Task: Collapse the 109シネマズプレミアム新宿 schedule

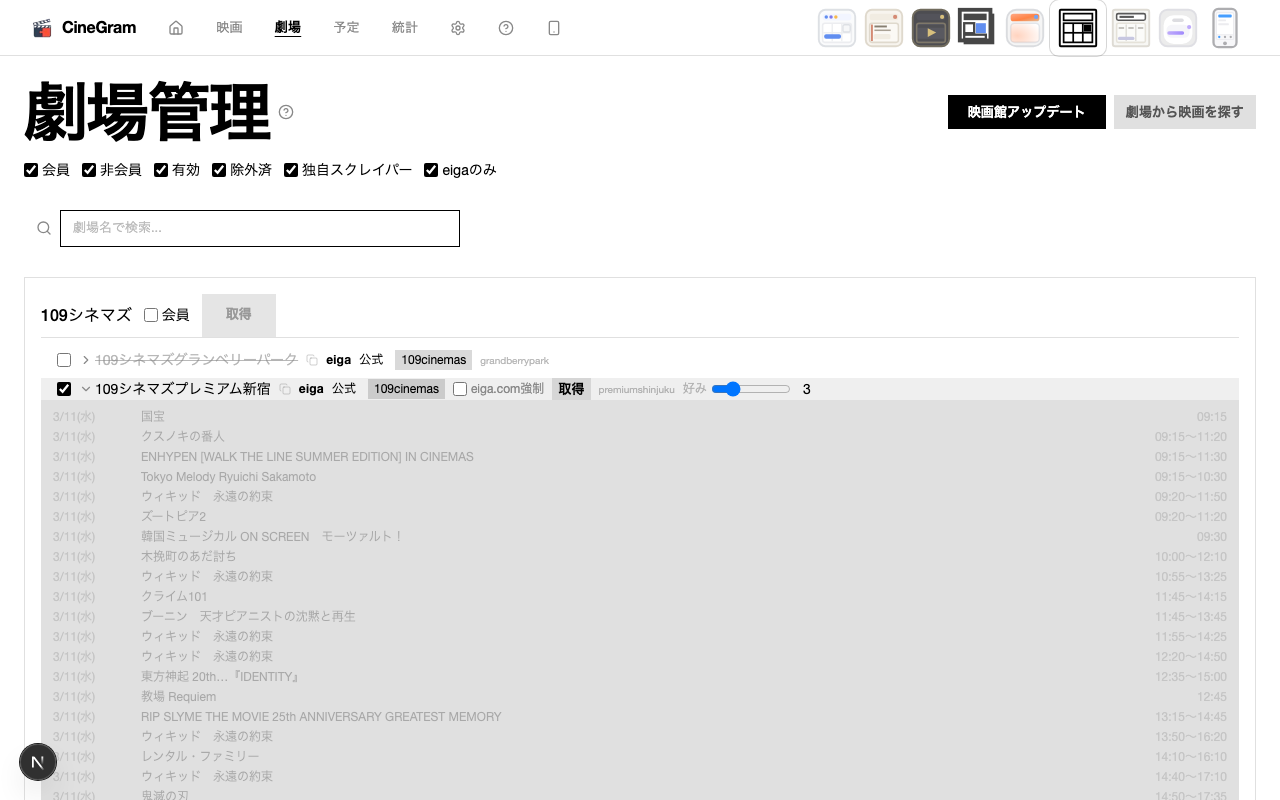Action: pos(86,389)
